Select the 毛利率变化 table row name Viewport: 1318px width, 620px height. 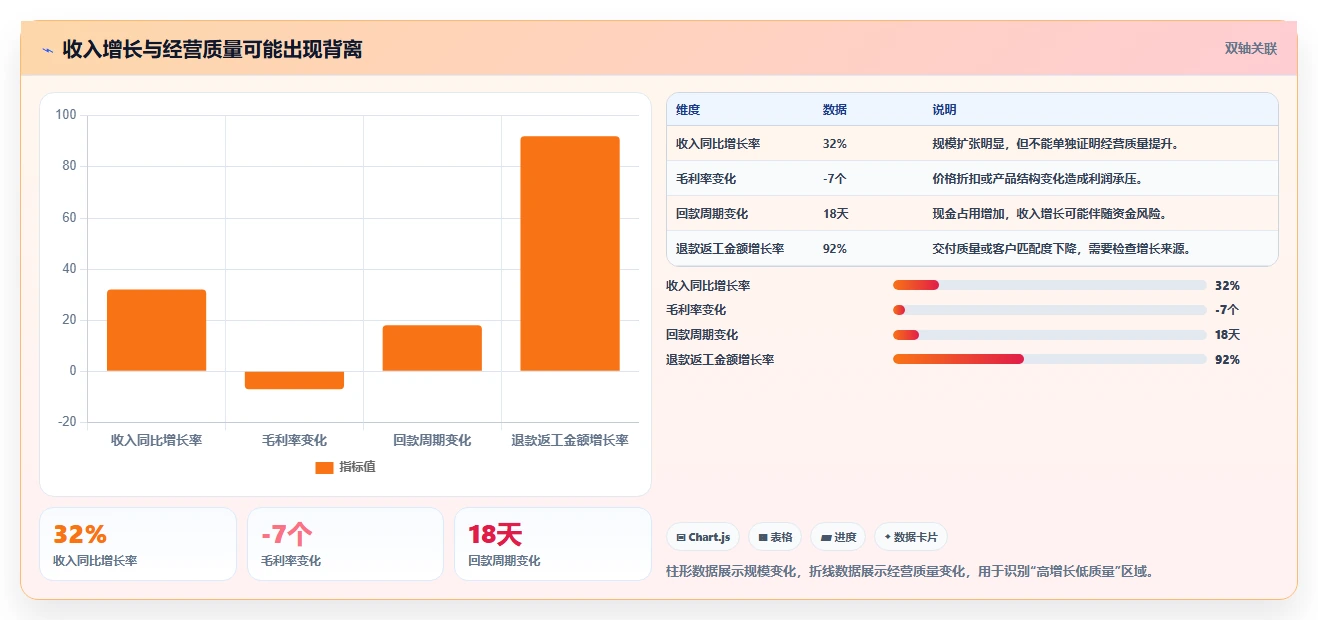(706, 179)
